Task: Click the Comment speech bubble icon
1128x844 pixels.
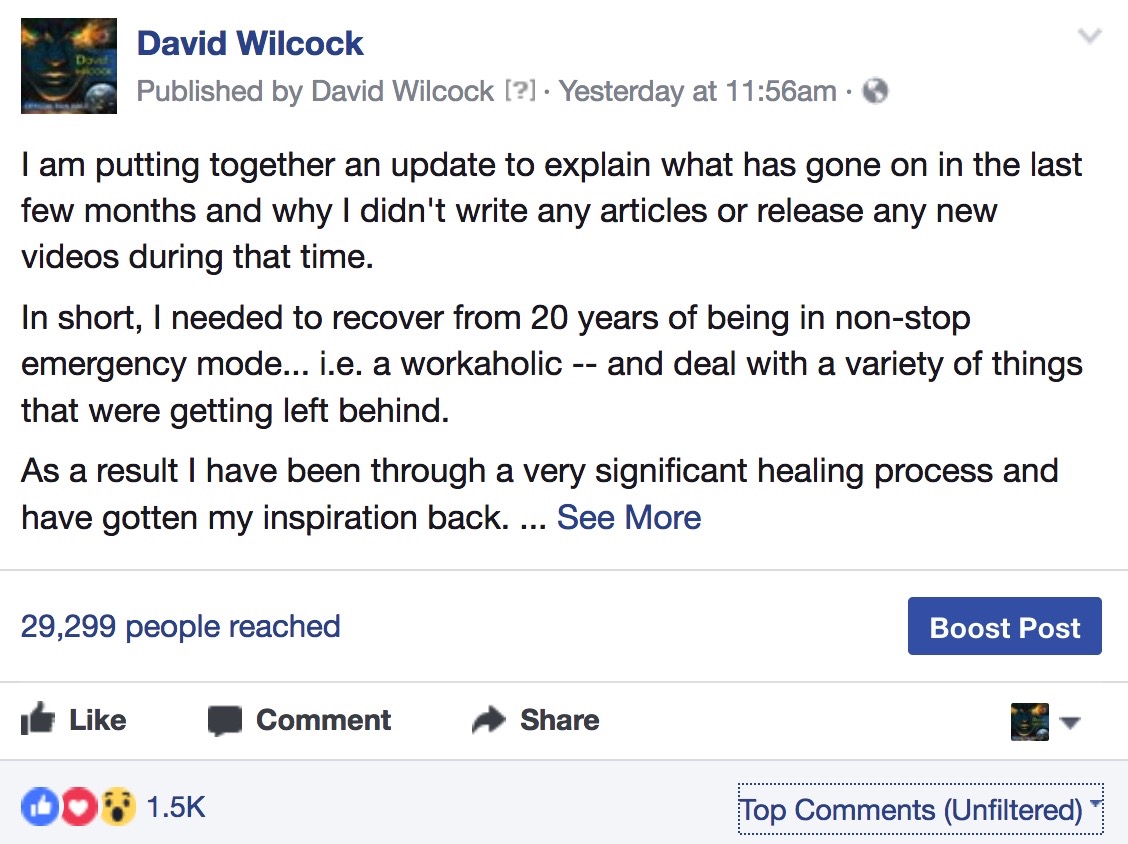Action: (224, 720)
